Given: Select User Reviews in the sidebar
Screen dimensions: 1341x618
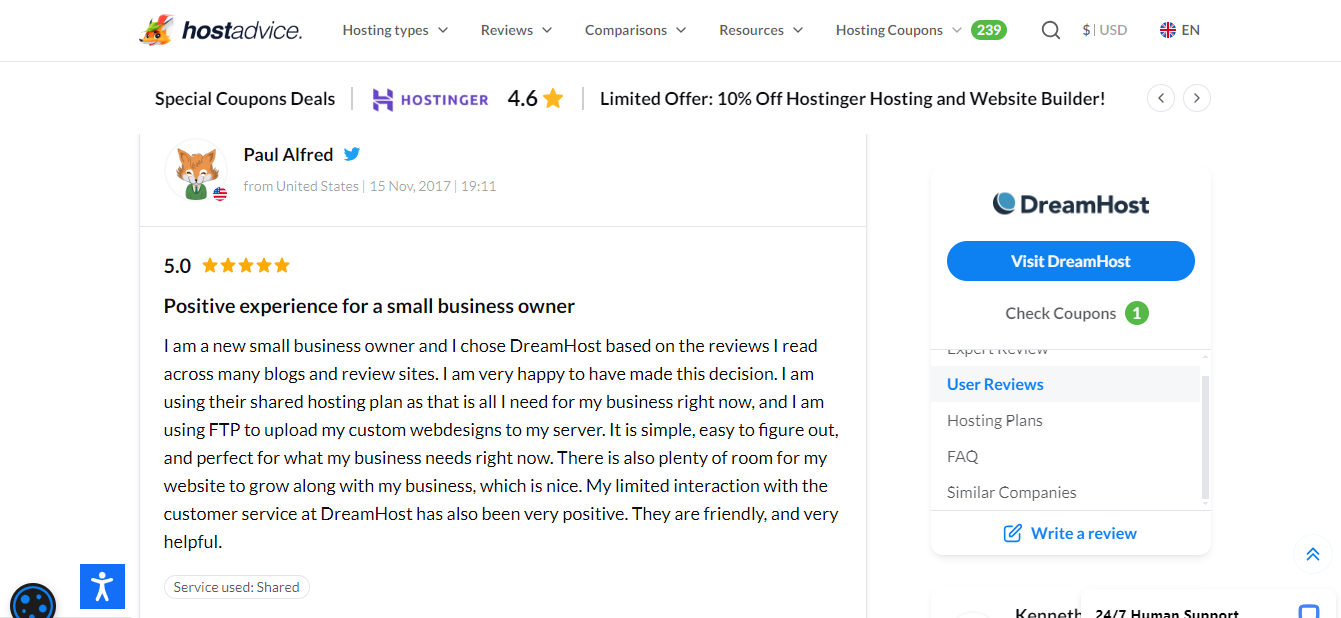Looking at the screenshot, I should tap(995, 384).
